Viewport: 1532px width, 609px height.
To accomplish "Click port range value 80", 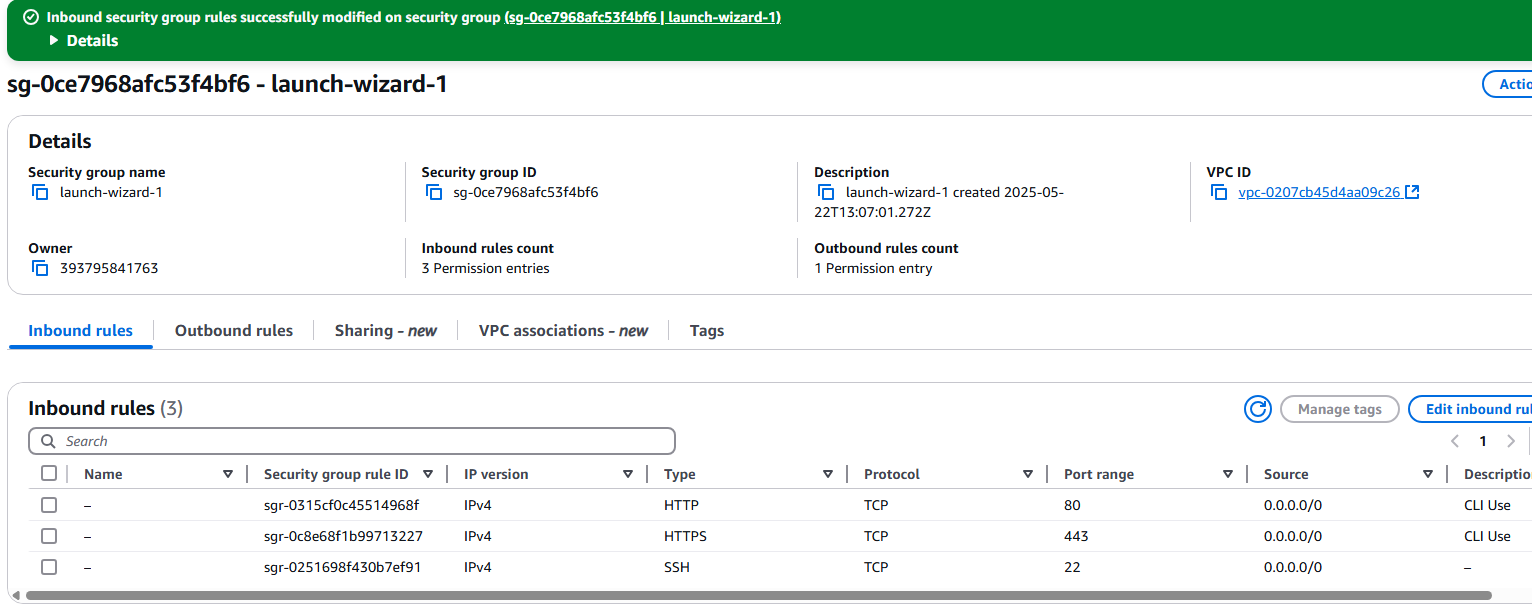I will (1072, 505).
